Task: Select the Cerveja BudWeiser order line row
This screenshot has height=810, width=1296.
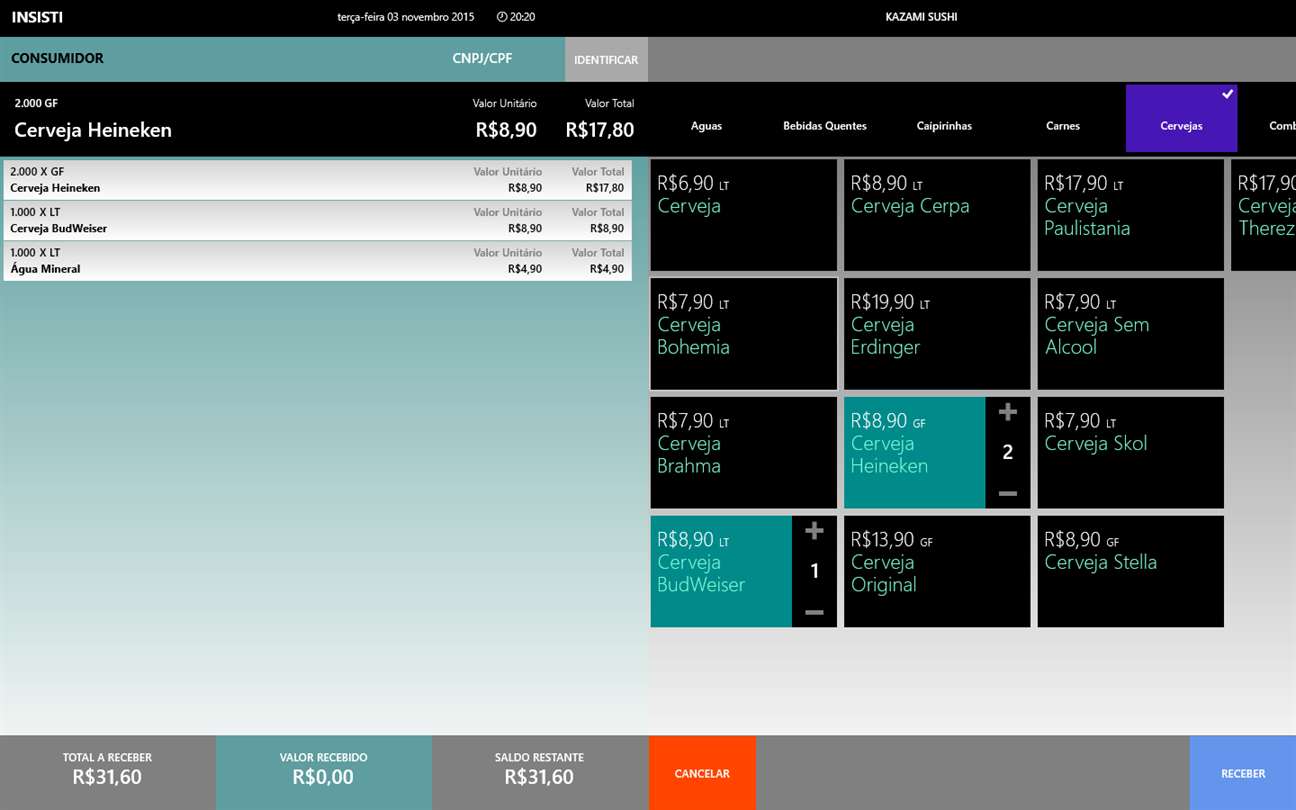Action: click(317, 220)
